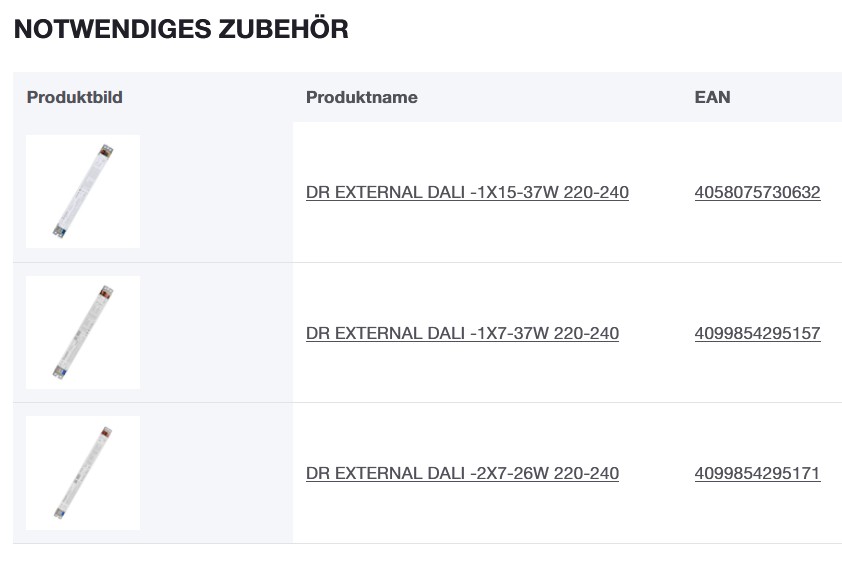Click the 220-240 voltage text in second product link
The image size is (842, 563).
pyautogui.click(x=586, y=333)
